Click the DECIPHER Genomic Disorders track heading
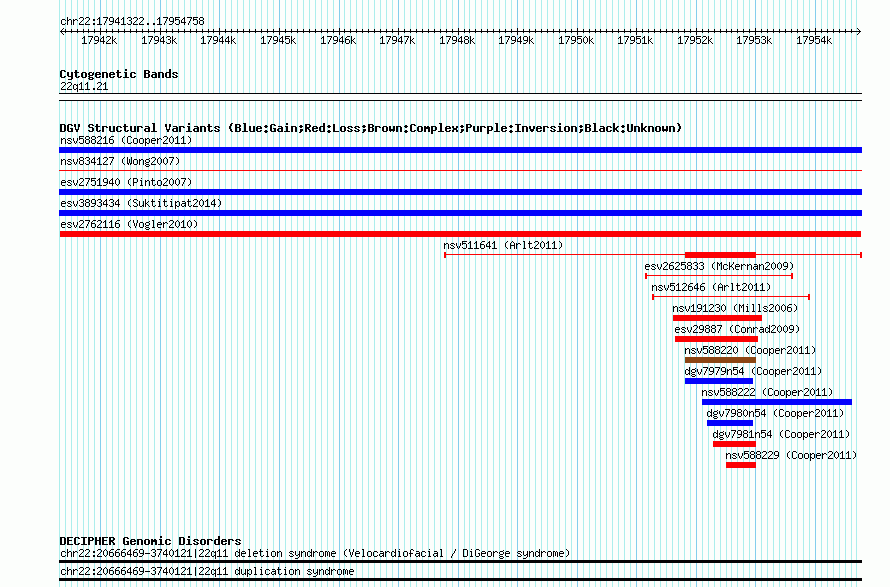This screenshot has width=890, height=587. tap(150, 540)
